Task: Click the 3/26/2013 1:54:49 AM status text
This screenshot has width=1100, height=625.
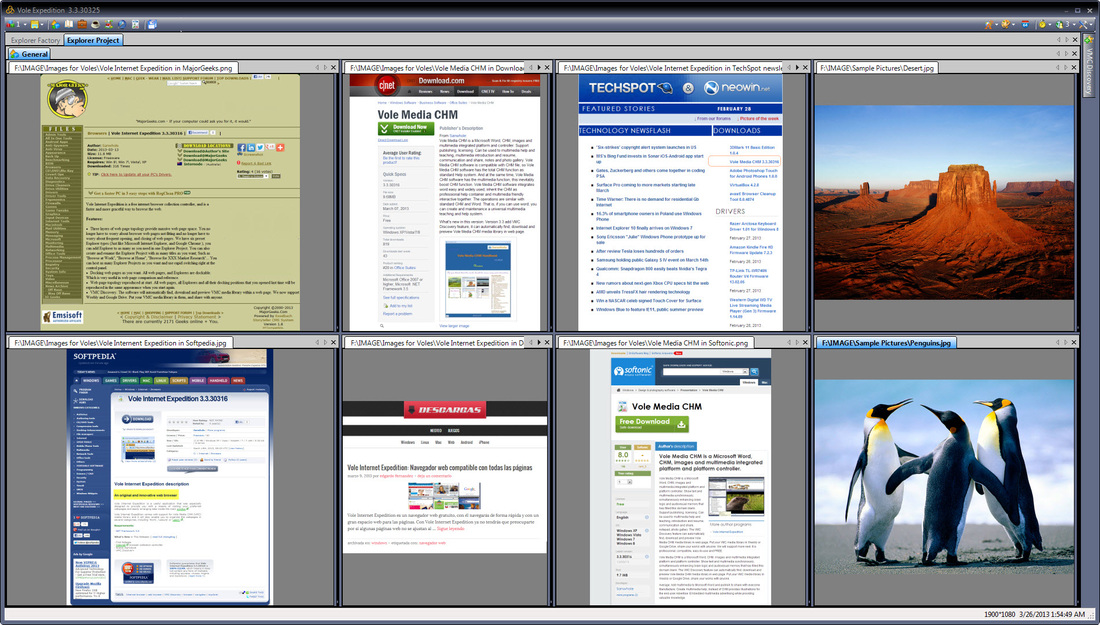Action: point(1052,614)
